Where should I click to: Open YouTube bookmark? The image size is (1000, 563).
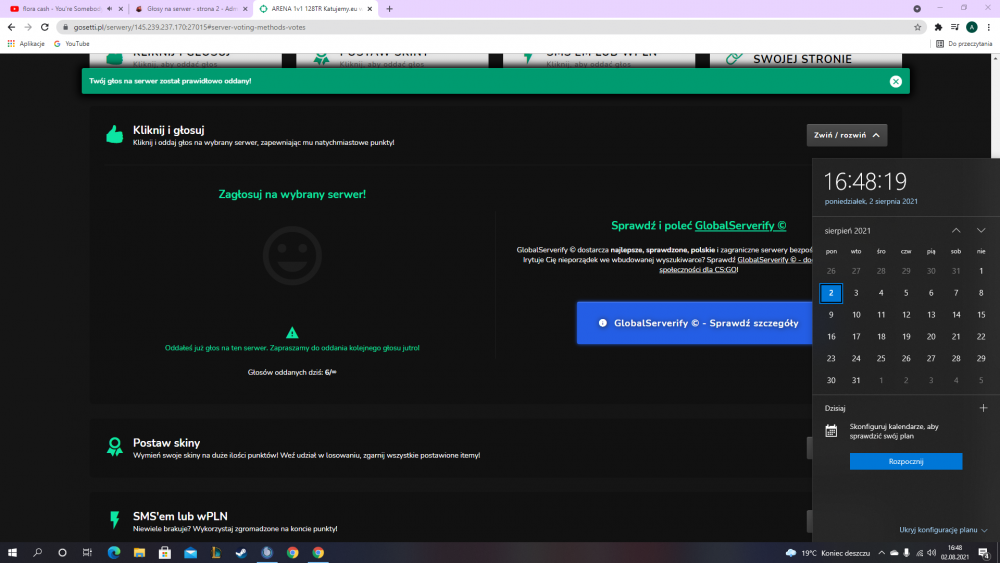(71, 44)
